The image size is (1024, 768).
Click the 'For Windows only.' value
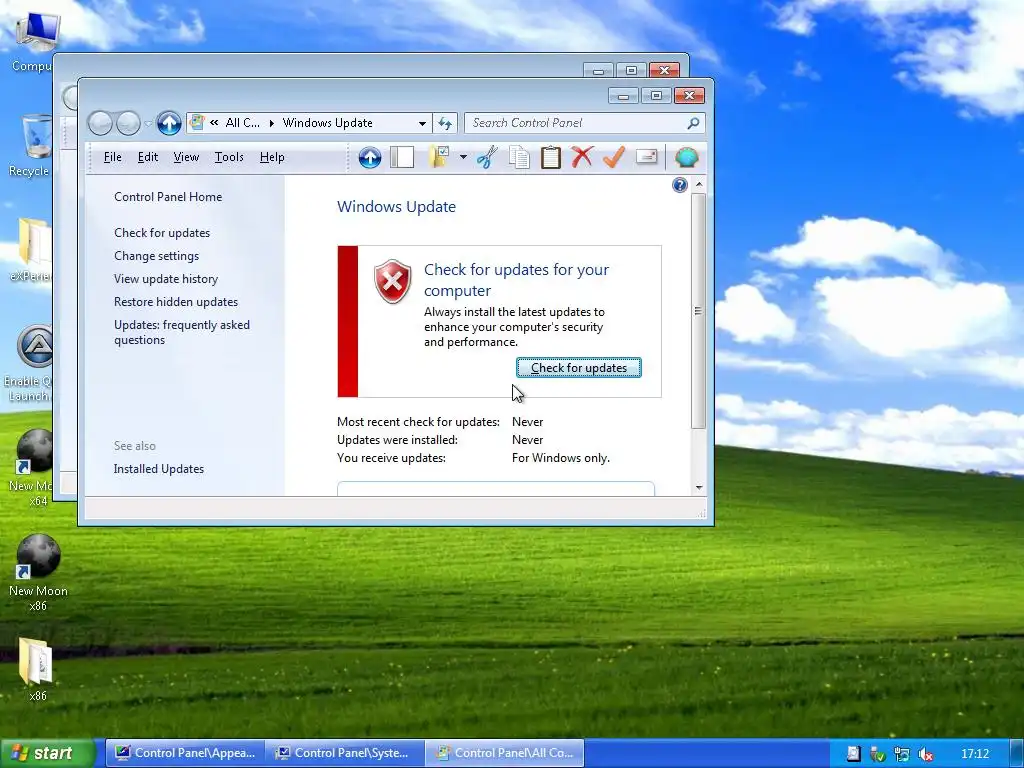[561, 458]
